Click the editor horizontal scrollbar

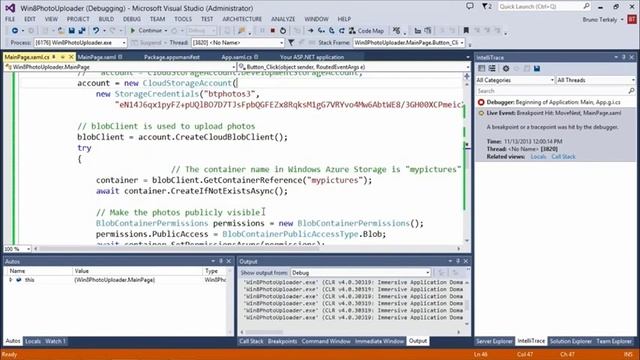point(247,249)
